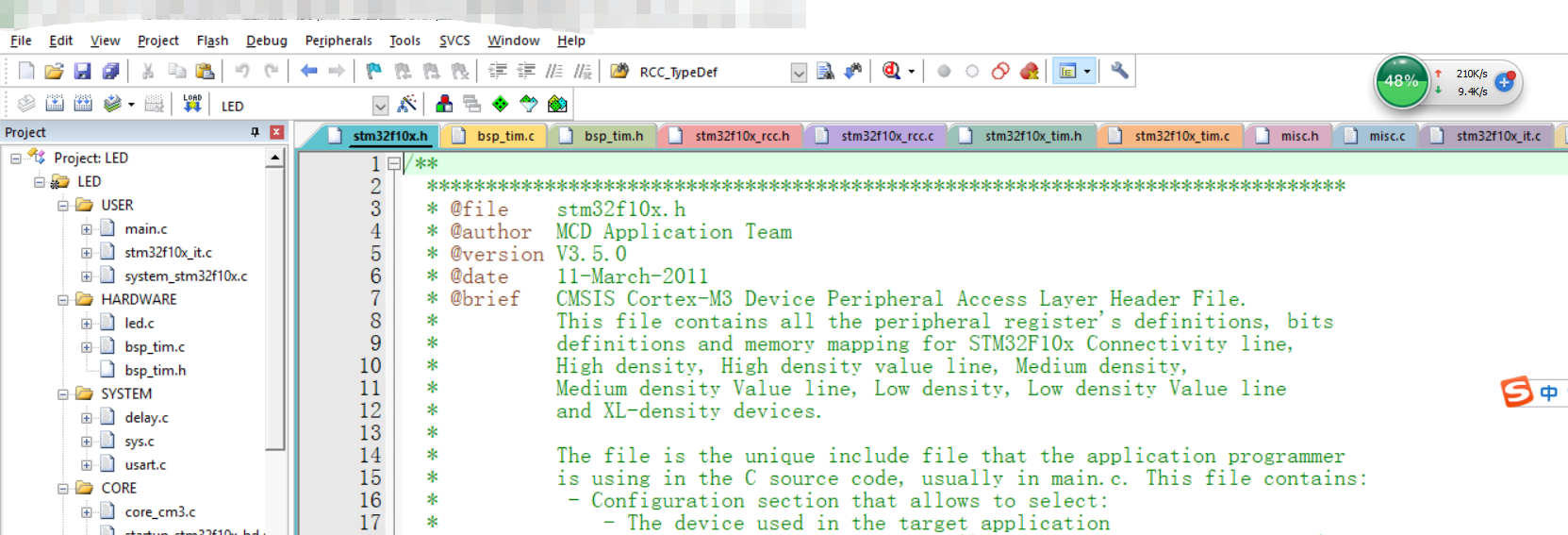Open Configuration with the wrench icon
This screenshot has width=1568, height=535.
coord(1119,71)
